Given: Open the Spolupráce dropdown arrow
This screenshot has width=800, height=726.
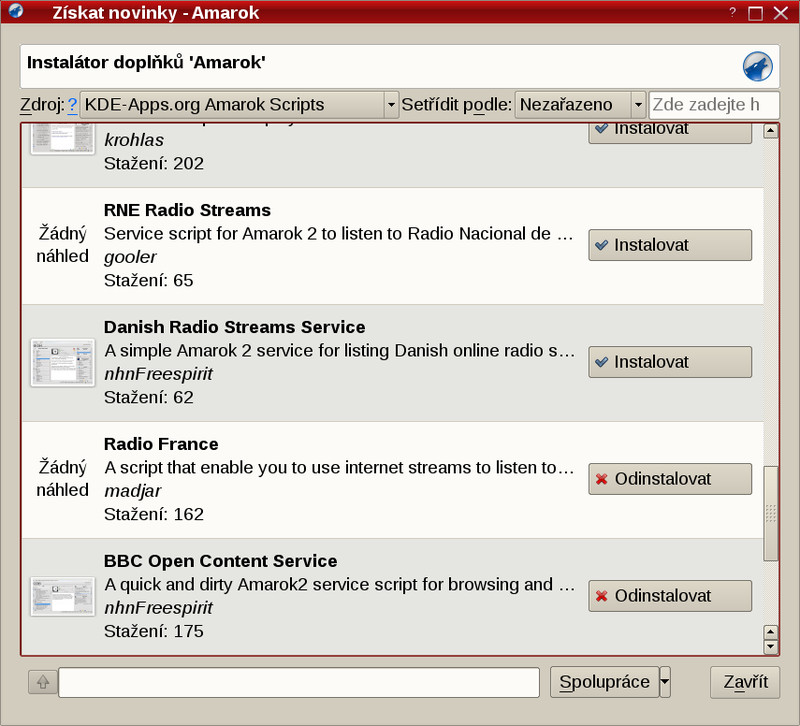Looking at the screenshot, I should click(x=665, y=682).
